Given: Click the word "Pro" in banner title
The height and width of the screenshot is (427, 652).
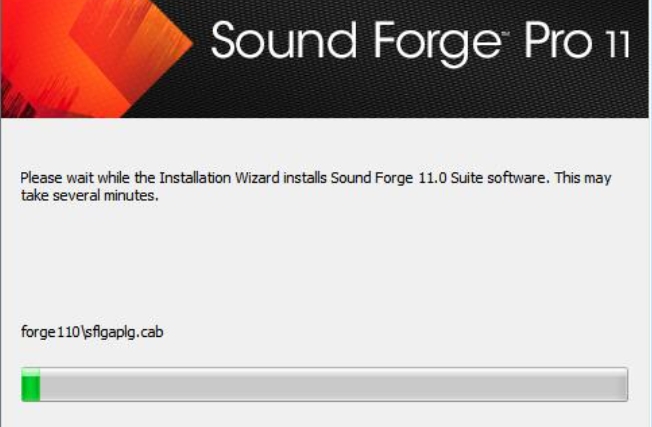Looking at the screenshot, I should pyautogui.click(x=558, y=40).
